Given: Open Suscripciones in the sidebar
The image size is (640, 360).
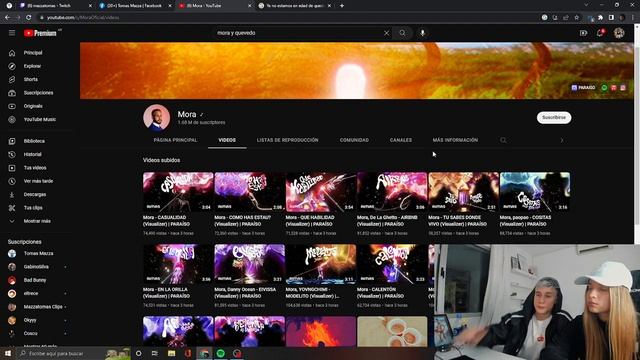Looking at the screenshot, I should click(37, 93).
